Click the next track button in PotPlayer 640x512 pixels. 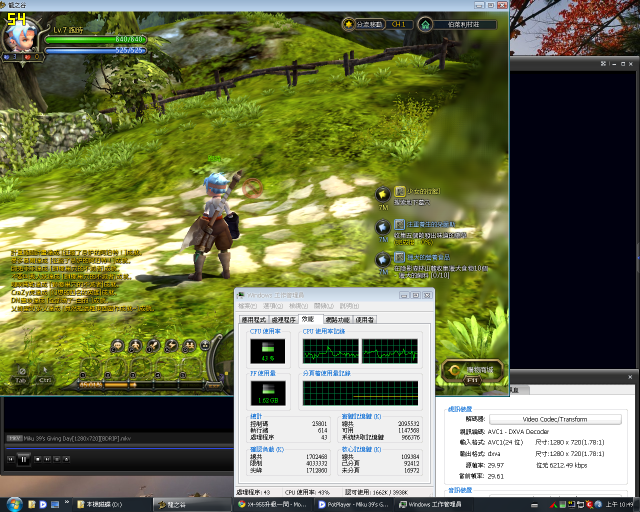pos(47,459)
